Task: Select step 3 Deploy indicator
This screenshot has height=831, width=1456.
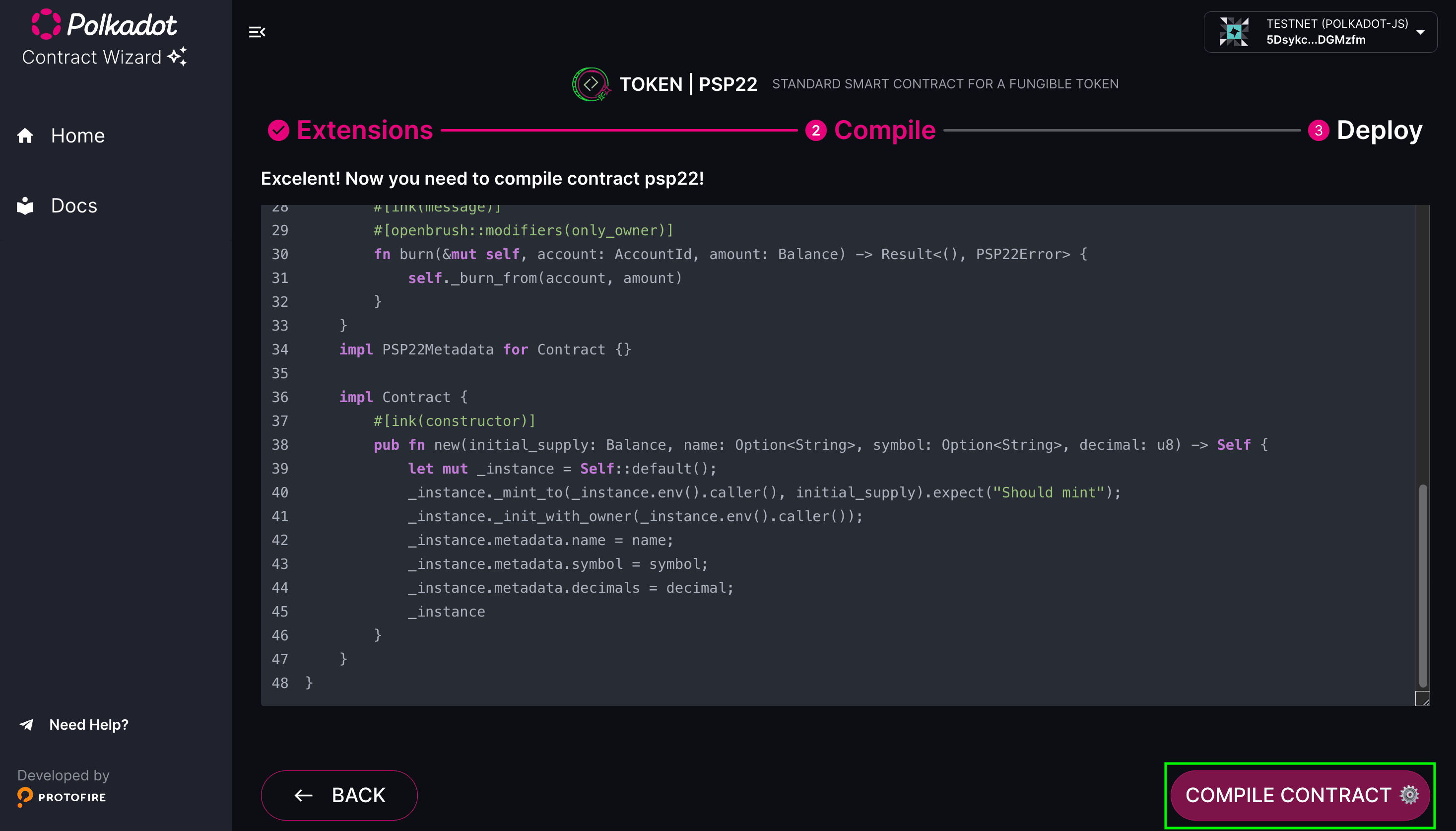Action: coord(1318,130)
